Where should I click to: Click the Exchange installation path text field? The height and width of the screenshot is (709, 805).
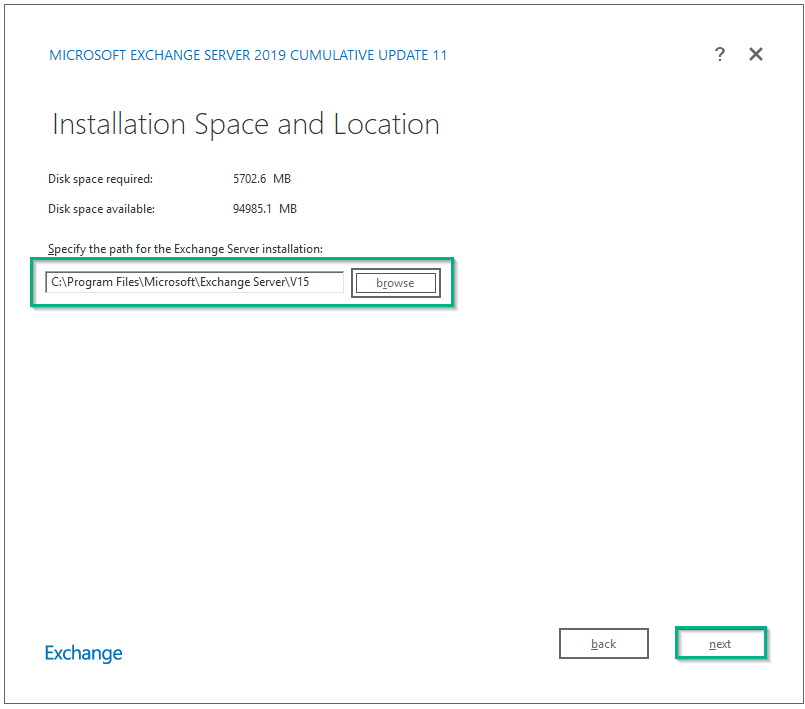(x=195, y=282)
